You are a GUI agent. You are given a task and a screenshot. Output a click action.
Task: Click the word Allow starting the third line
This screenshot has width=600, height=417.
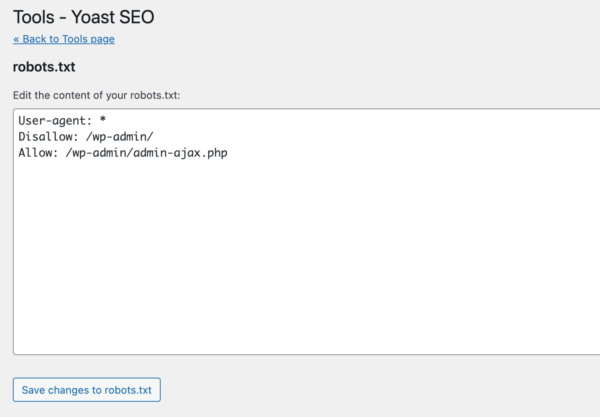pyautogui.click(x=36, y=153)
